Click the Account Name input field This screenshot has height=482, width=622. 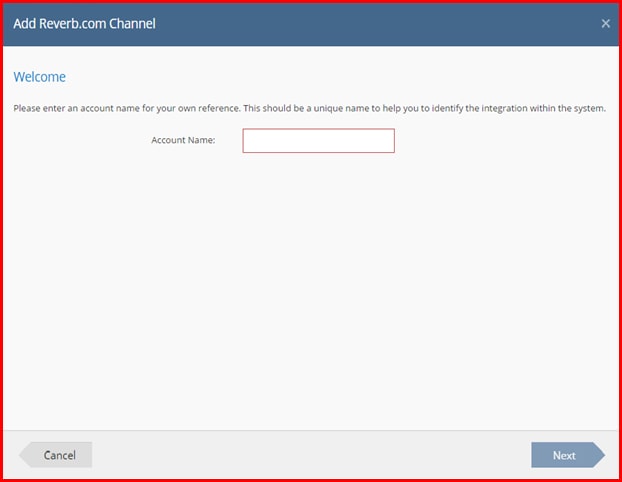(319, 140)
